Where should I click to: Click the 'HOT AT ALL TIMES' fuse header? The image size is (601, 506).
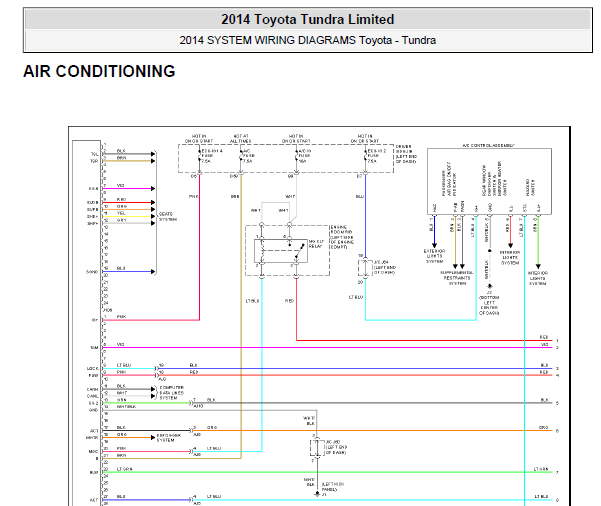[240, 139]
